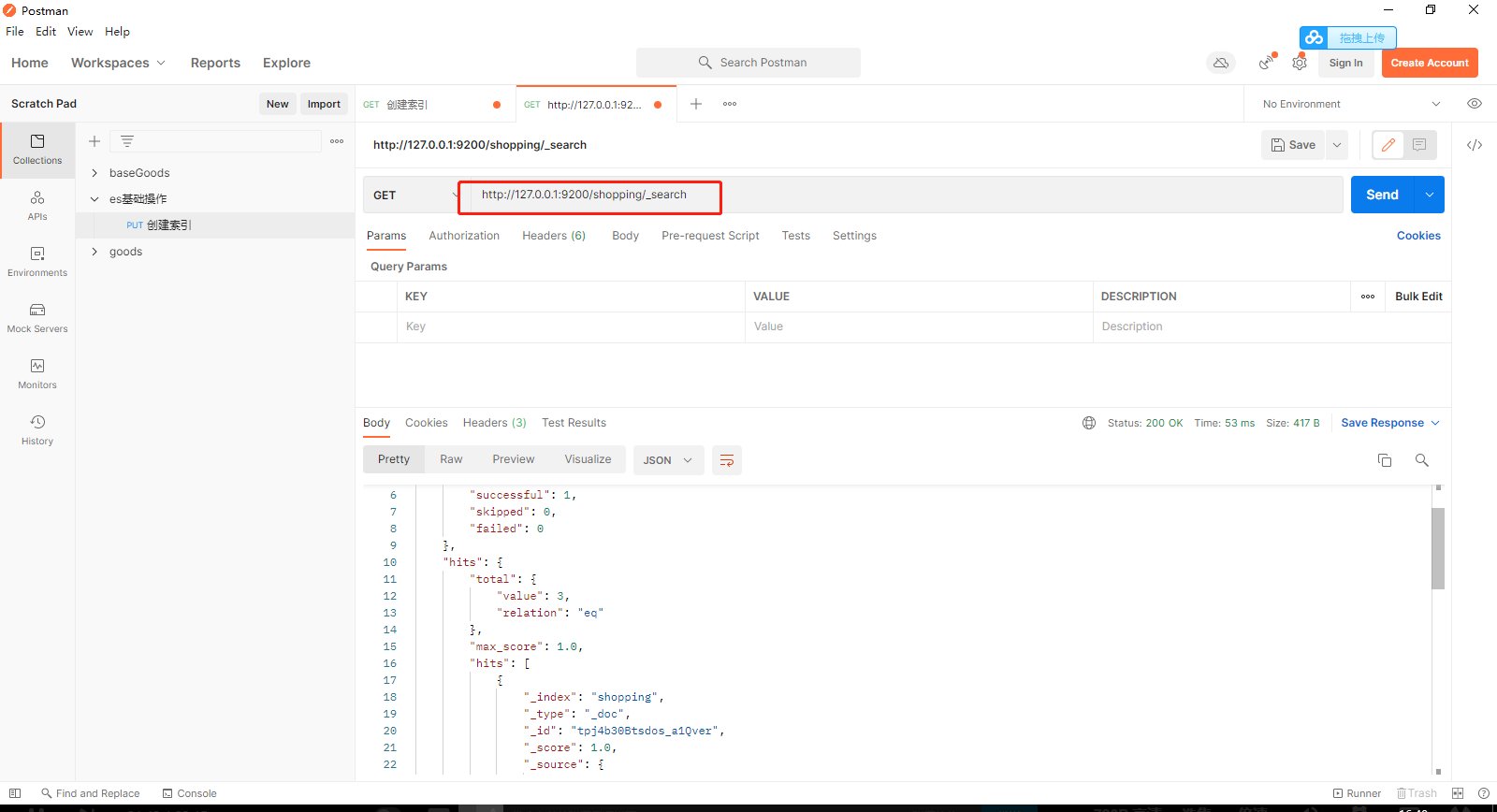Click the Send button

point(1383,195)
